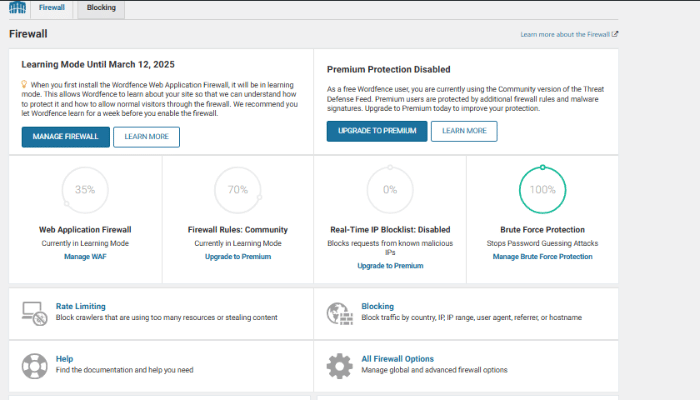Click the Wordfence logo icon
This screenshot has width=700, height=400.
tap(17, 7)
